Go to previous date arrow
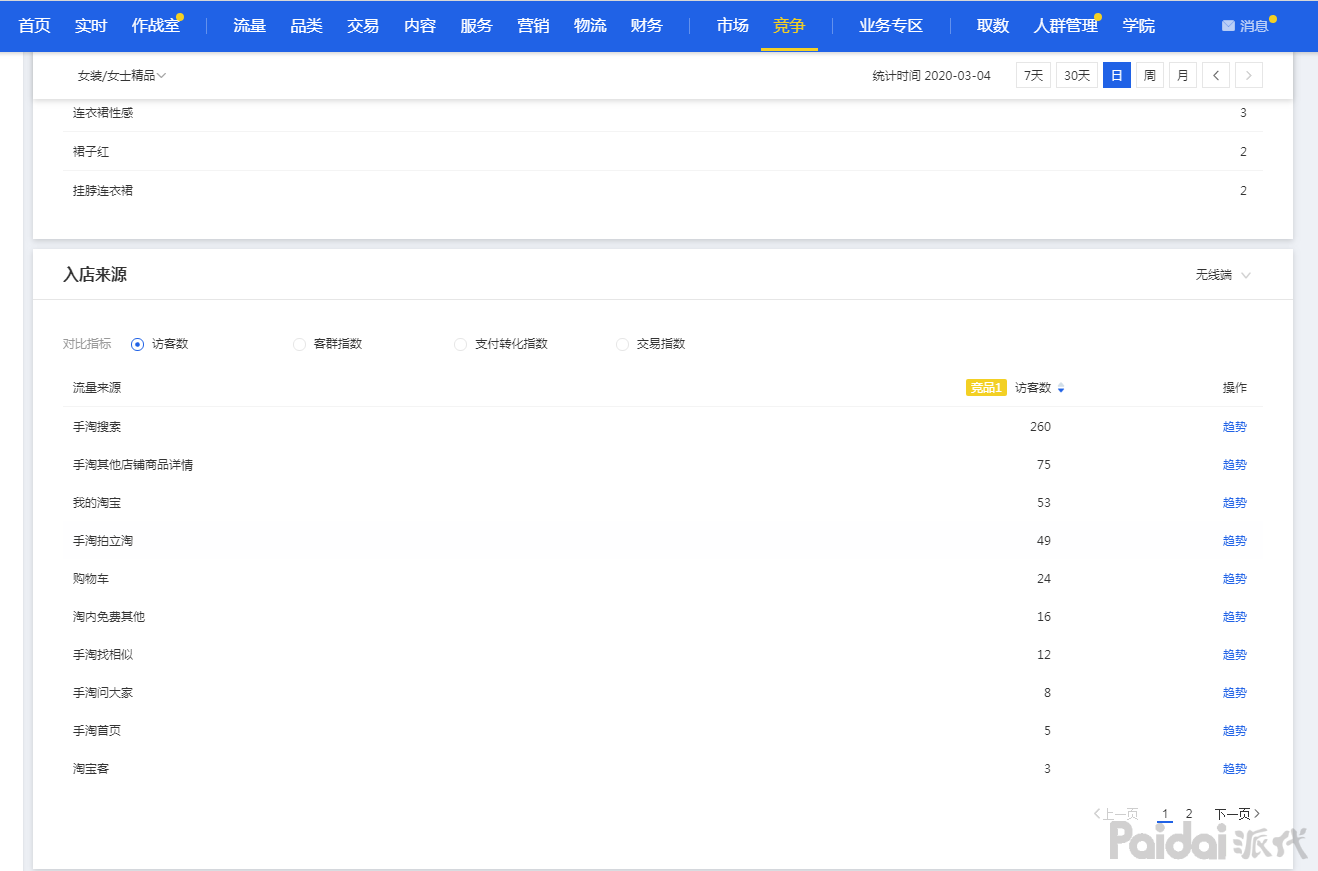 [1216, 75]
